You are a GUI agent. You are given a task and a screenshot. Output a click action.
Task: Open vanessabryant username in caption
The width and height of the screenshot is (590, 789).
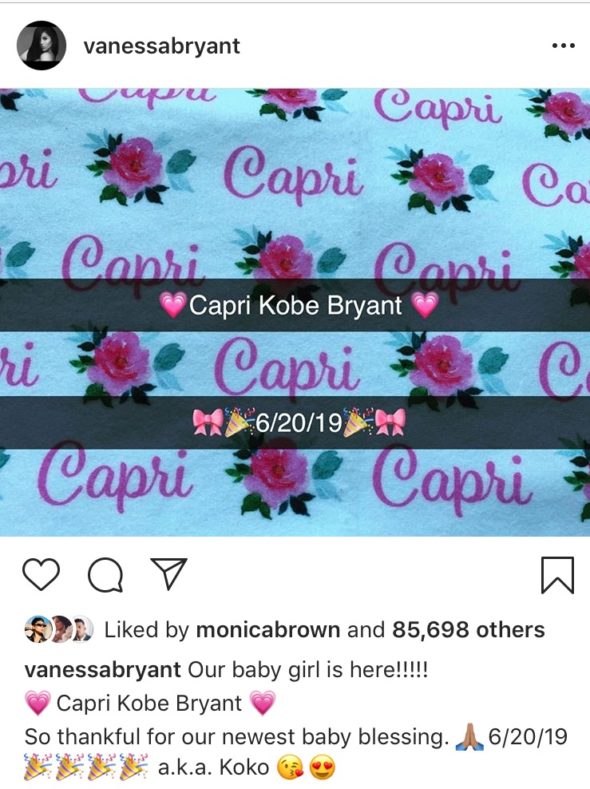103,670
